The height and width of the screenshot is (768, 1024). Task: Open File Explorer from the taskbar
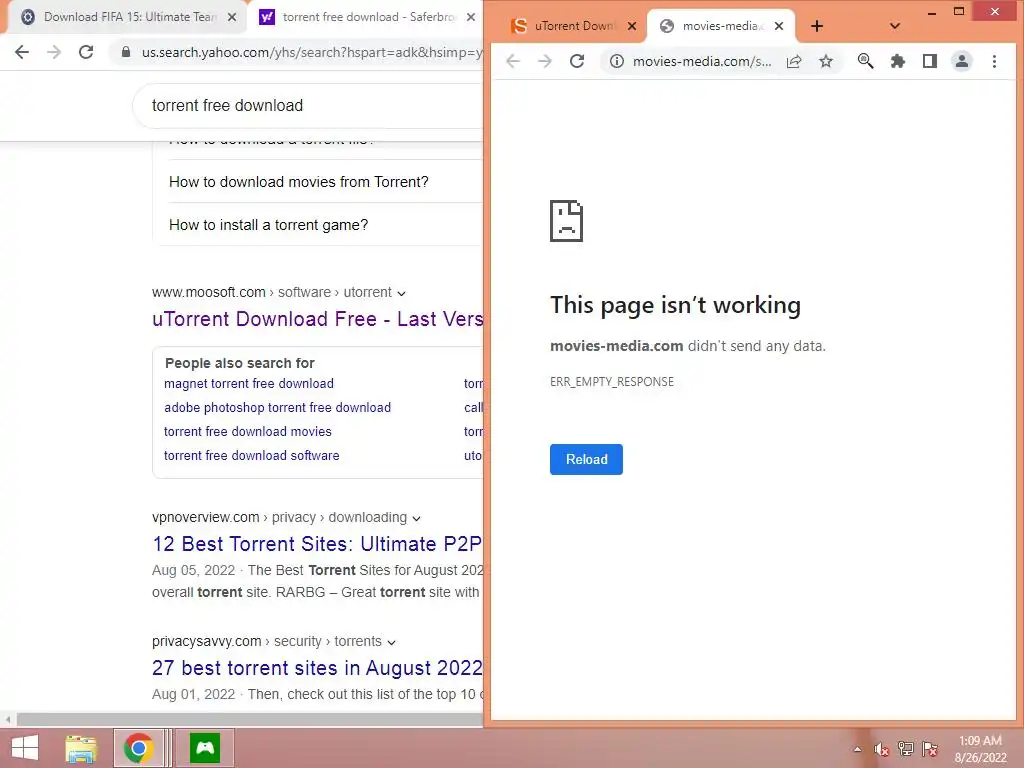[80, 748]
